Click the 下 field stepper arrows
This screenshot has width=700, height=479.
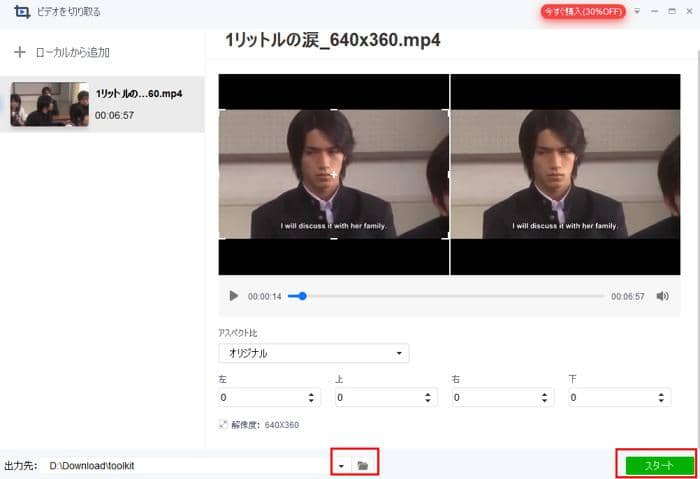(661, 397)
